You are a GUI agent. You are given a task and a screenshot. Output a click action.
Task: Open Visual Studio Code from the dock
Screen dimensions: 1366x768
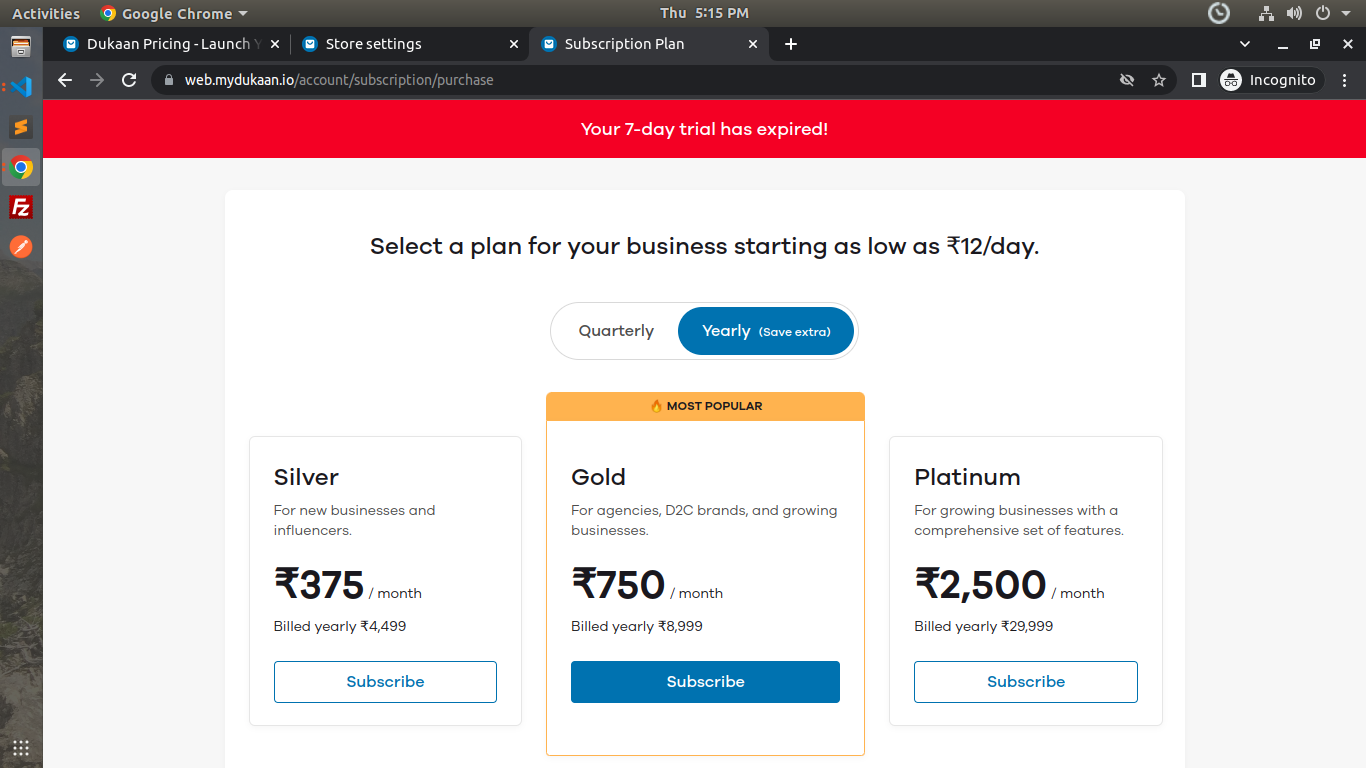tap(21, 86)
